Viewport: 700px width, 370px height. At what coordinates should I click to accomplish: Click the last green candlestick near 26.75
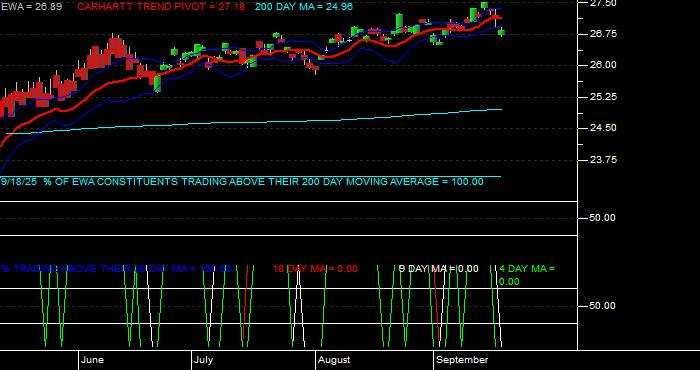tap(502, 32)
